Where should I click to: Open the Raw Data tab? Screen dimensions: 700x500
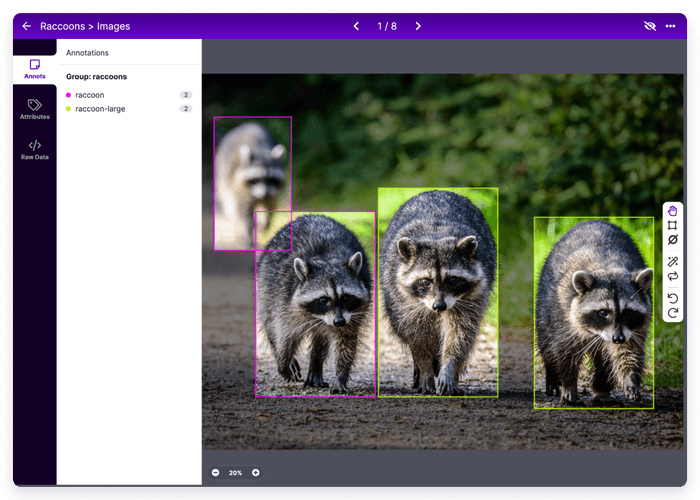(34, 150)
